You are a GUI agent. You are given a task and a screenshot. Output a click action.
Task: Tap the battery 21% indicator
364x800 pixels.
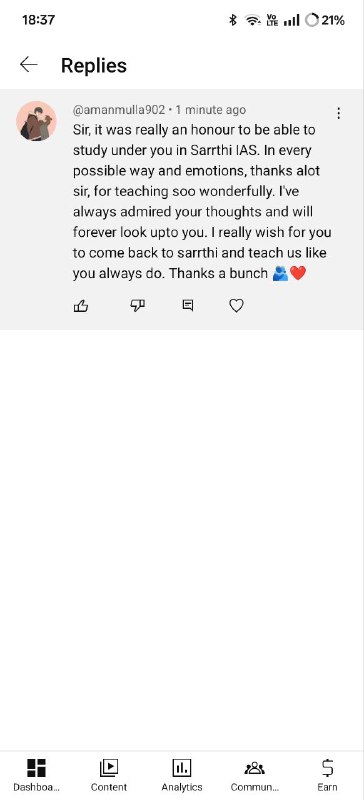coord(325,20)
